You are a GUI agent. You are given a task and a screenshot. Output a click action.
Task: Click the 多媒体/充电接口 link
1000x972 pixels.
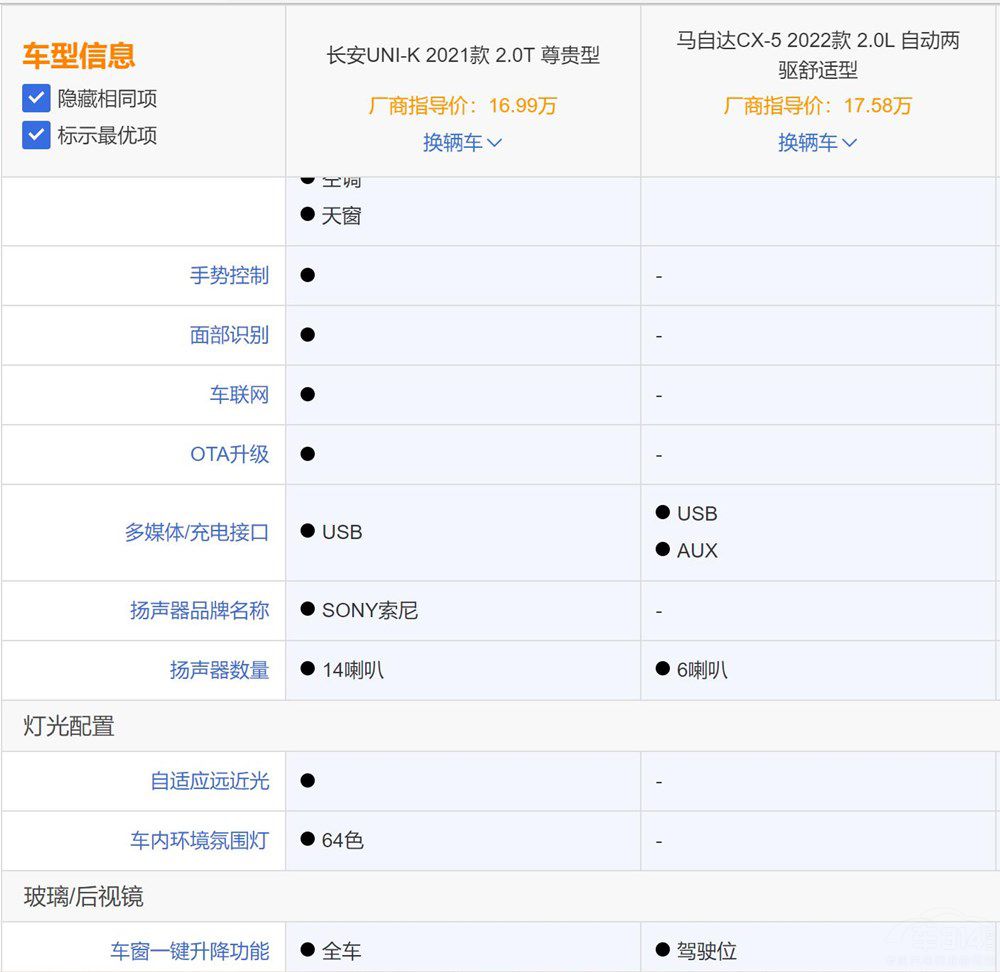(196, 532)
